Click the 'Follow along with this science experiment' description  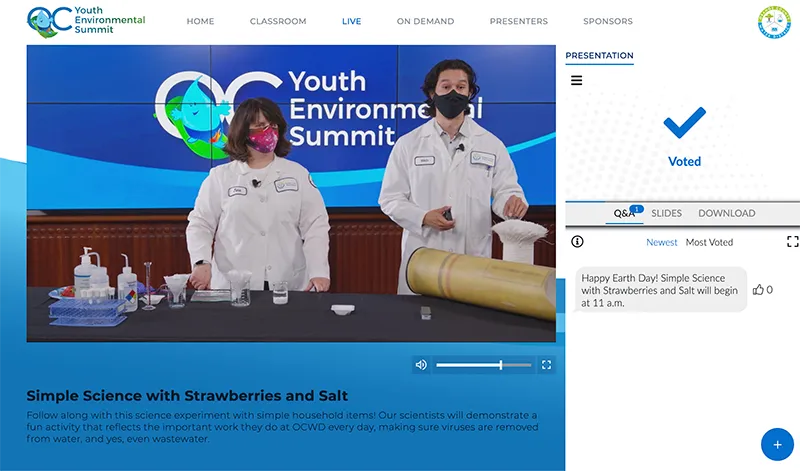tap(282, 427)
